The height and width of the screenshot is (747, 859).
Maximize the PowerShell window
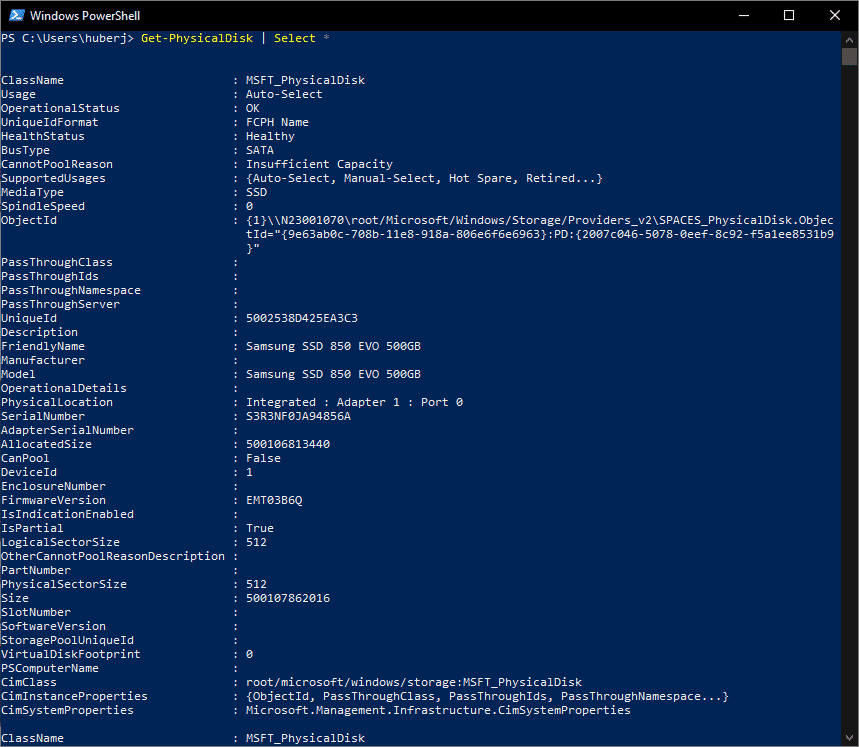(789, 15)
